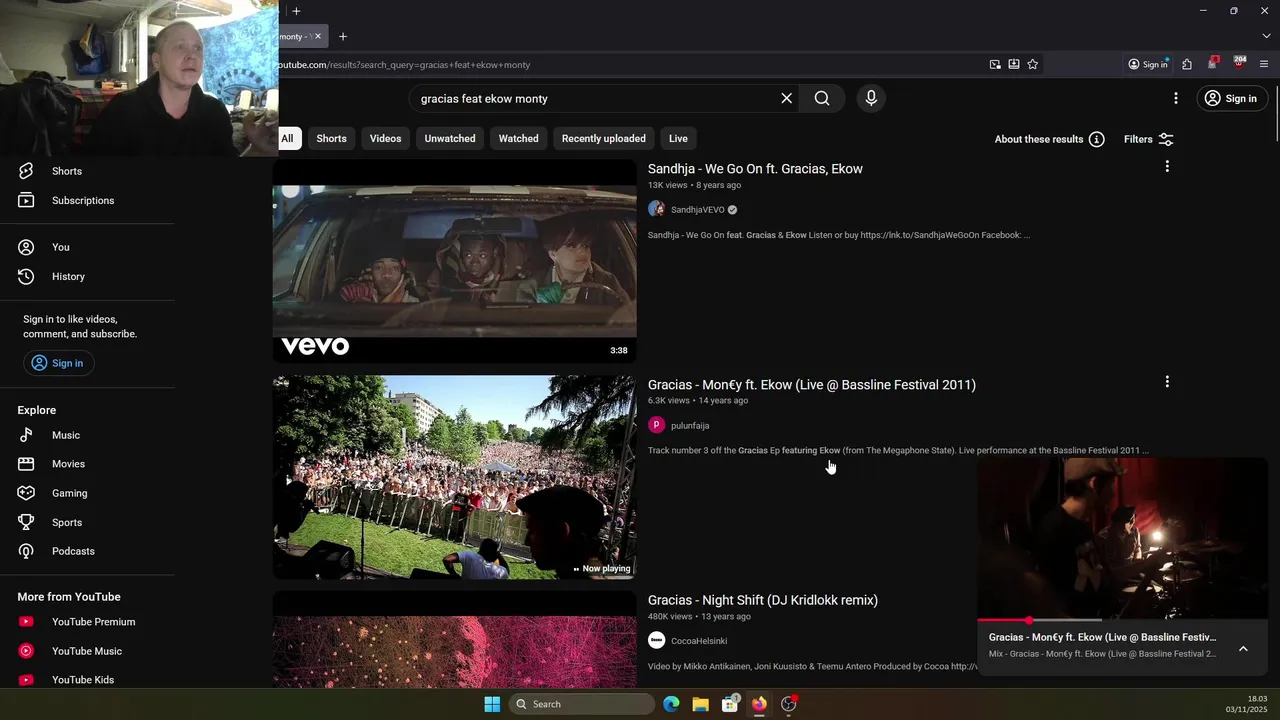The width and height of the screenshot is (1280, 720).
Task: Sign in to the Firefox account from the toolbar
Action: (x=1148, y=64)
